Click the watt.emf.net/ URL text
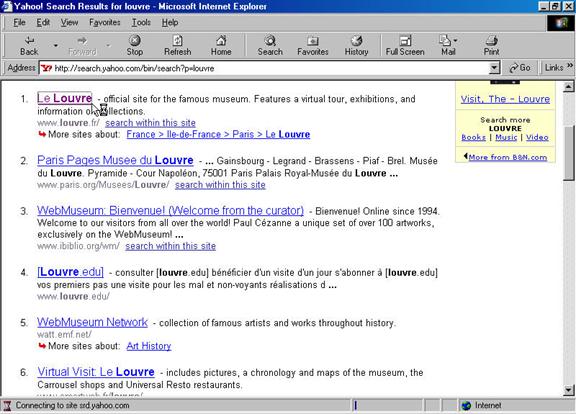This screenshot has height=414, width=576. 64,335
